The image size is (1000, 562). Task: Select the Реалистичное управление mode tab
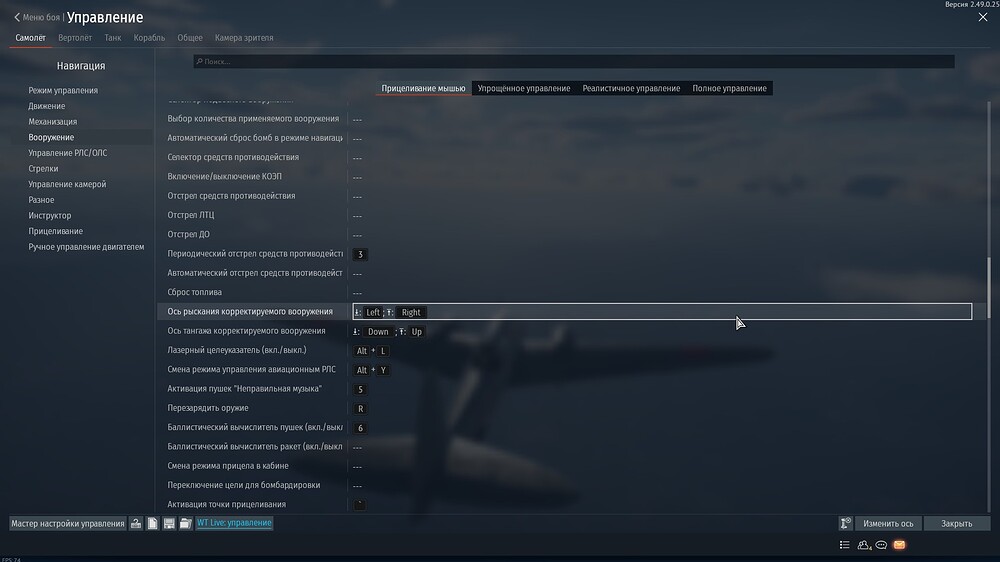pyautogui.click(x=631, y=88)
